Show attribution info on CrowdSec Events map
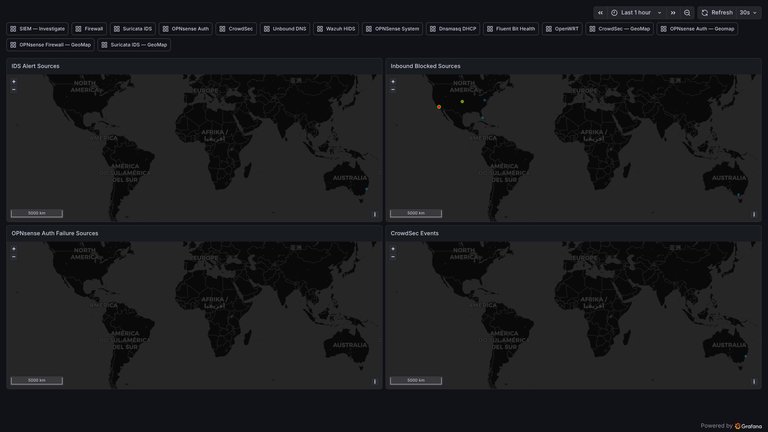 tap(754, 381)
